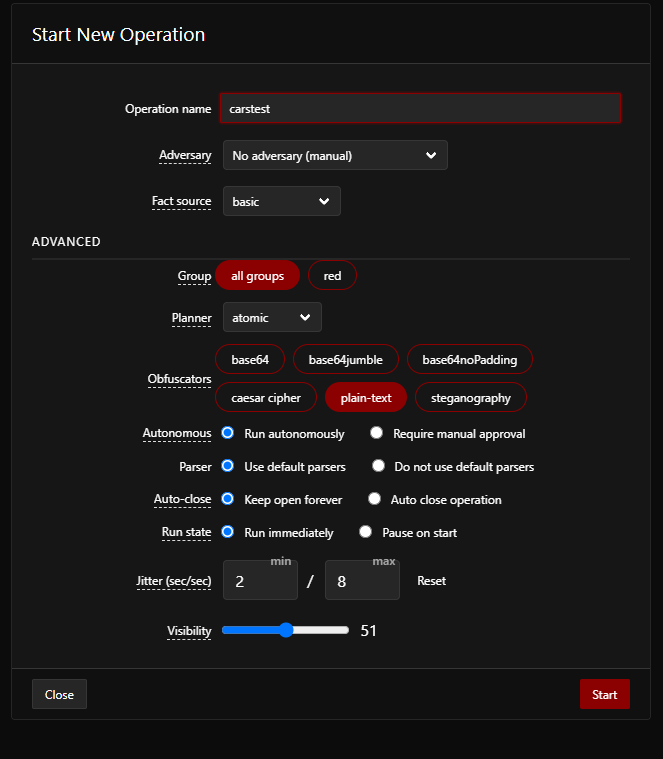Select the plain-text obfuscator
Viewport: 663px width, 759px height.
(366, 397)
